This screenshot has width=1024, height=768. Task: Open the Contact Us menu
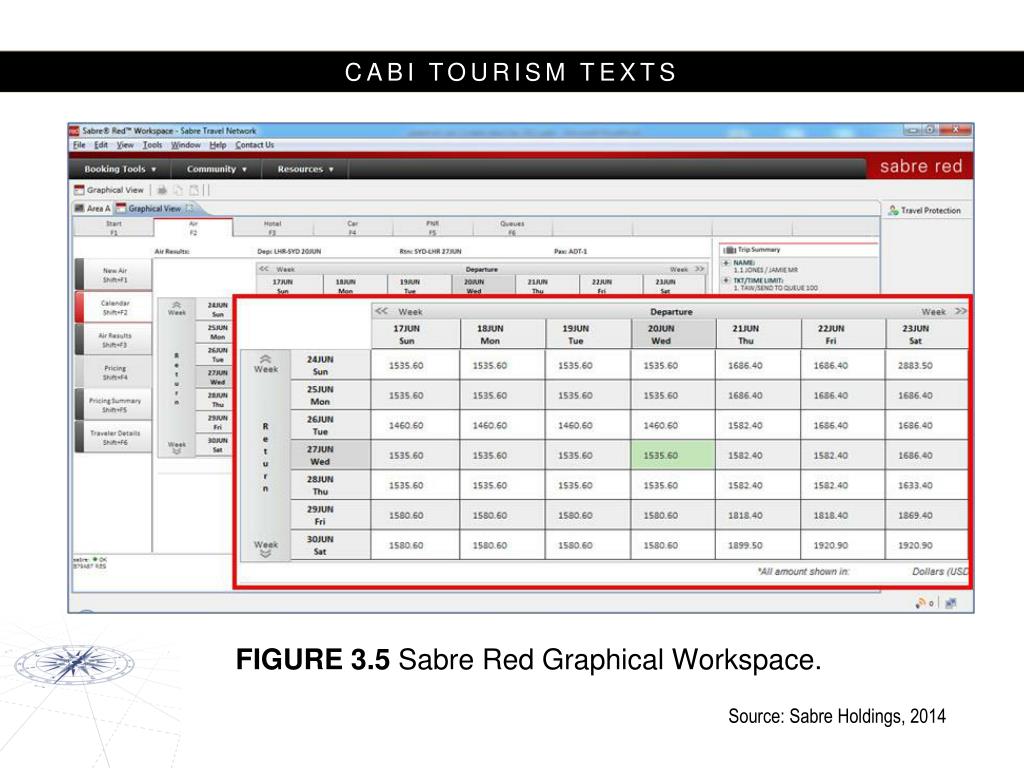click(255, 145)
